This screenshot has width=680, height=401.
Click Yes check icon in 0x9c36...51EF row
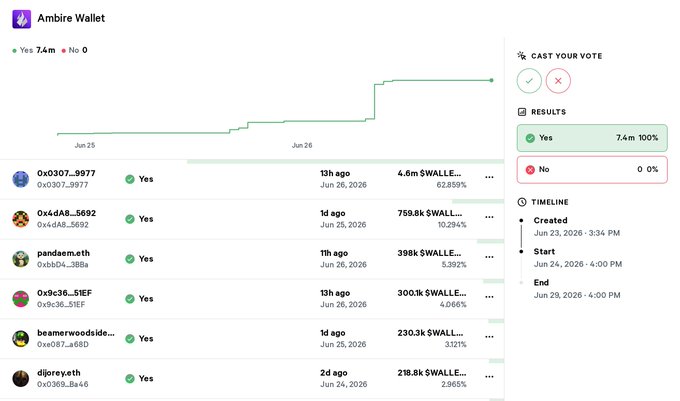pos(130,299)
